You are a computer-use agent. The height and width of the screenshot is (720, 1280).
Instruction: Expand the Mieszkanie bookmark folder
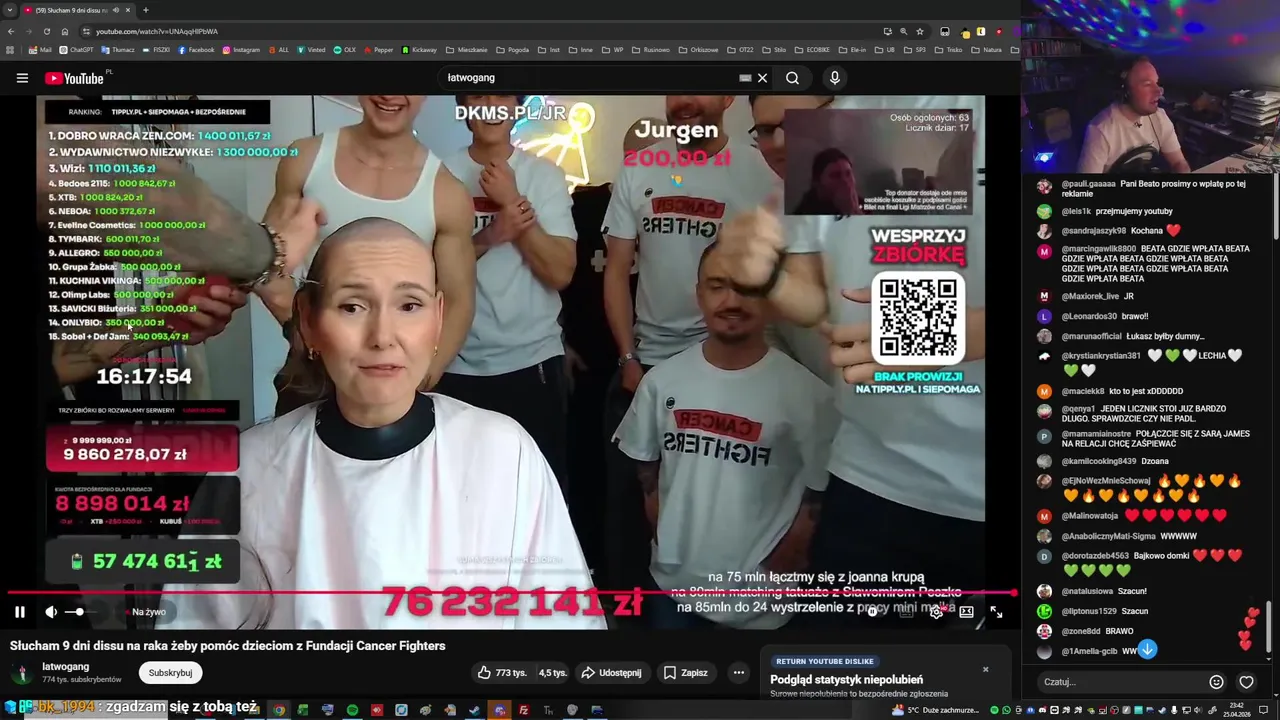click(x=467, y=50)
